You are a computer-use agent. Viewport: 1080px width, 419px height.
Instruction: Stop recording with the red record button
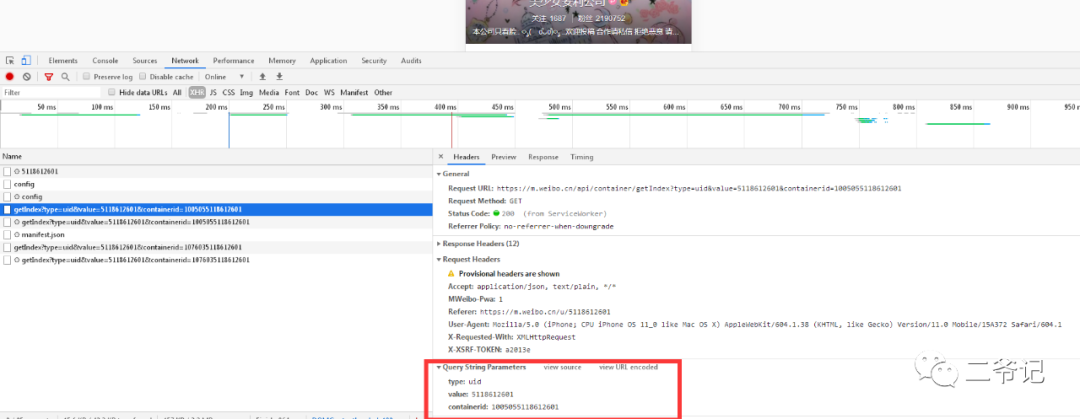[10, 76]
